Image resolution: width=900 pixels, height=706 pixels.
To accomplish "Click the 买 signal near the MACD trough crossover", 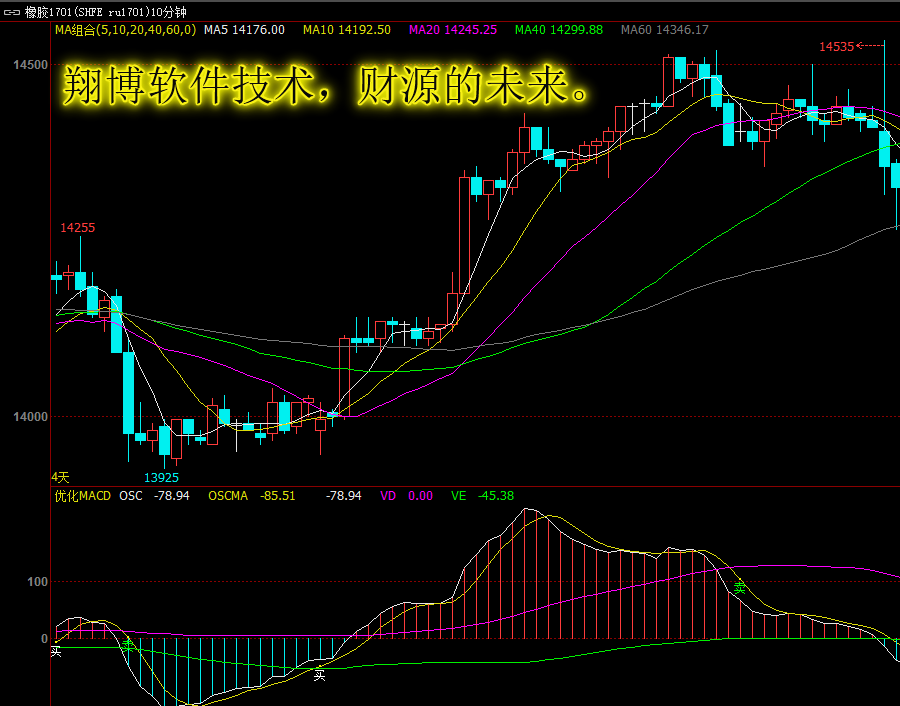I will click(x=319, y=676).
